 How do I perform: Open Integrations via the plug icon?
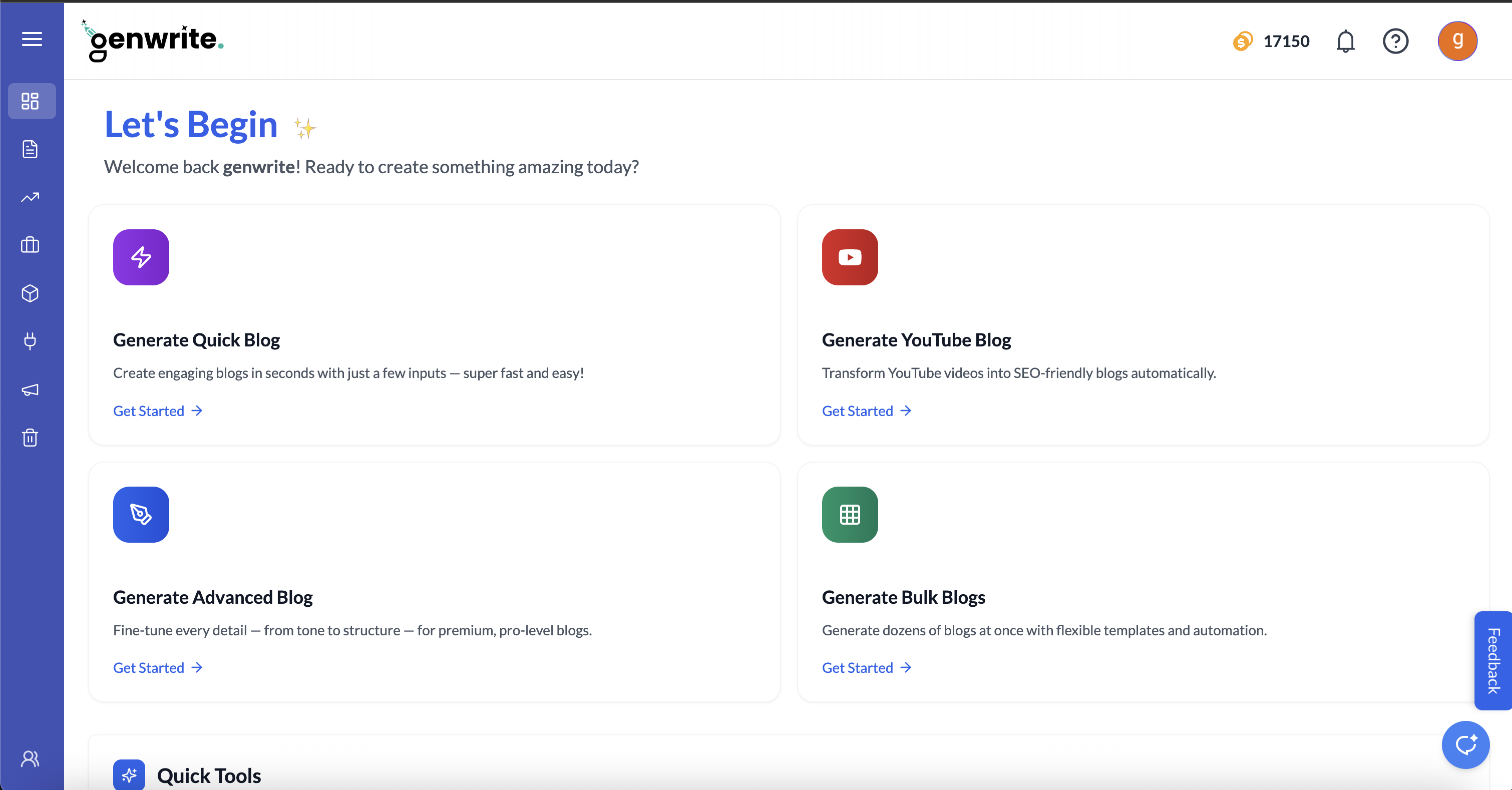pyautogui.click(x=30, y=341)
